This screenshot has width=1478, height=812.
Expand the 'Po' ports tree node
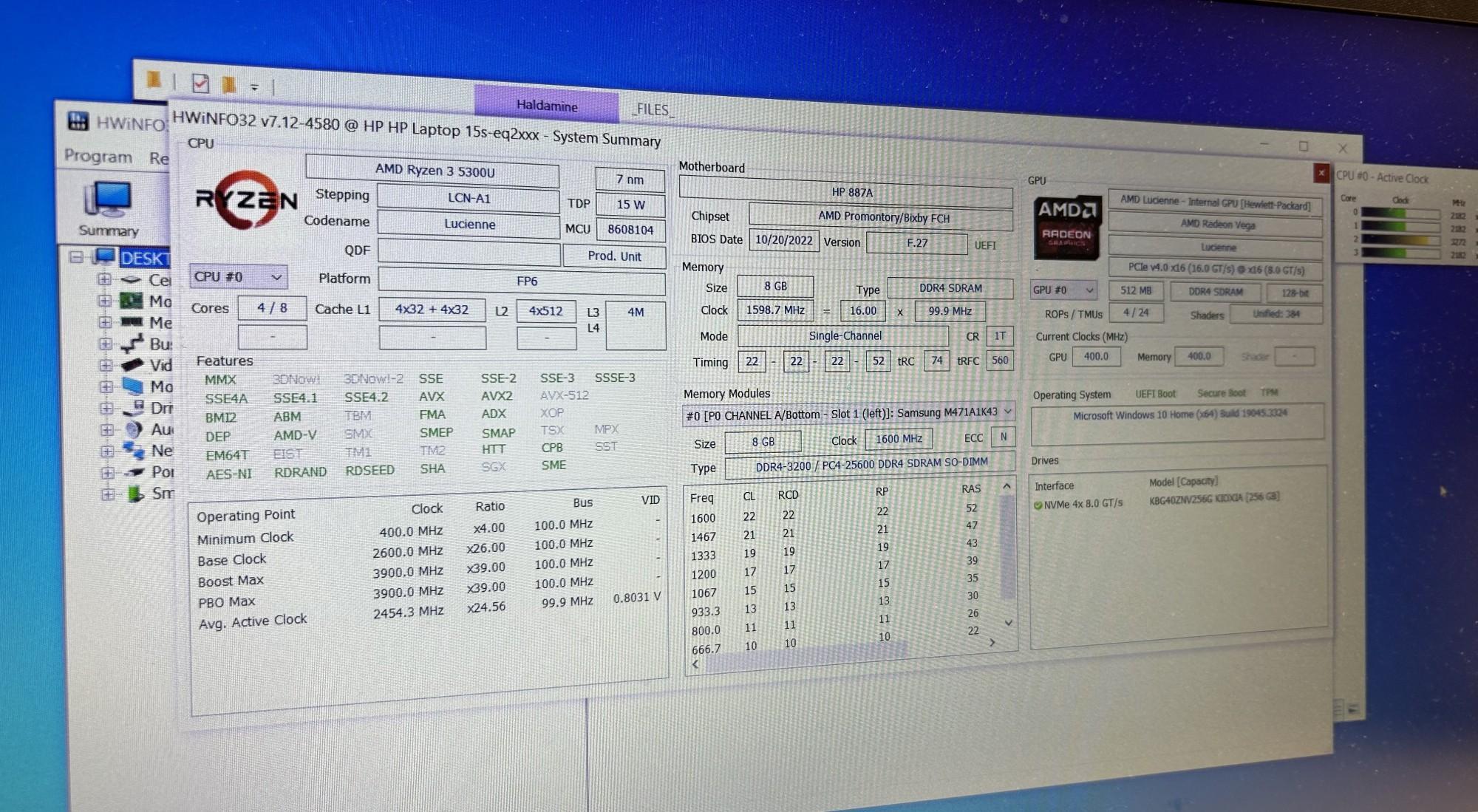pos(108,472)
